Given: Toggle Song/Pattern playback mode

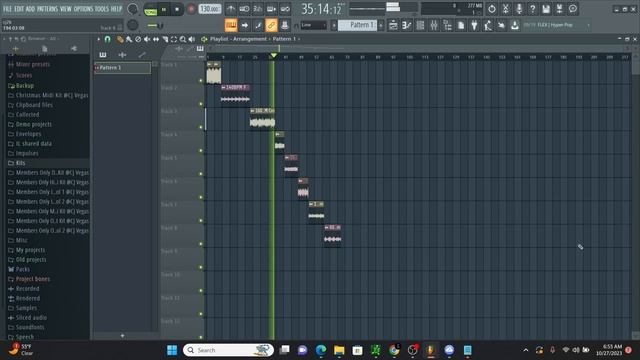Looking at the screenshot, I should click(x=150, y=9).
